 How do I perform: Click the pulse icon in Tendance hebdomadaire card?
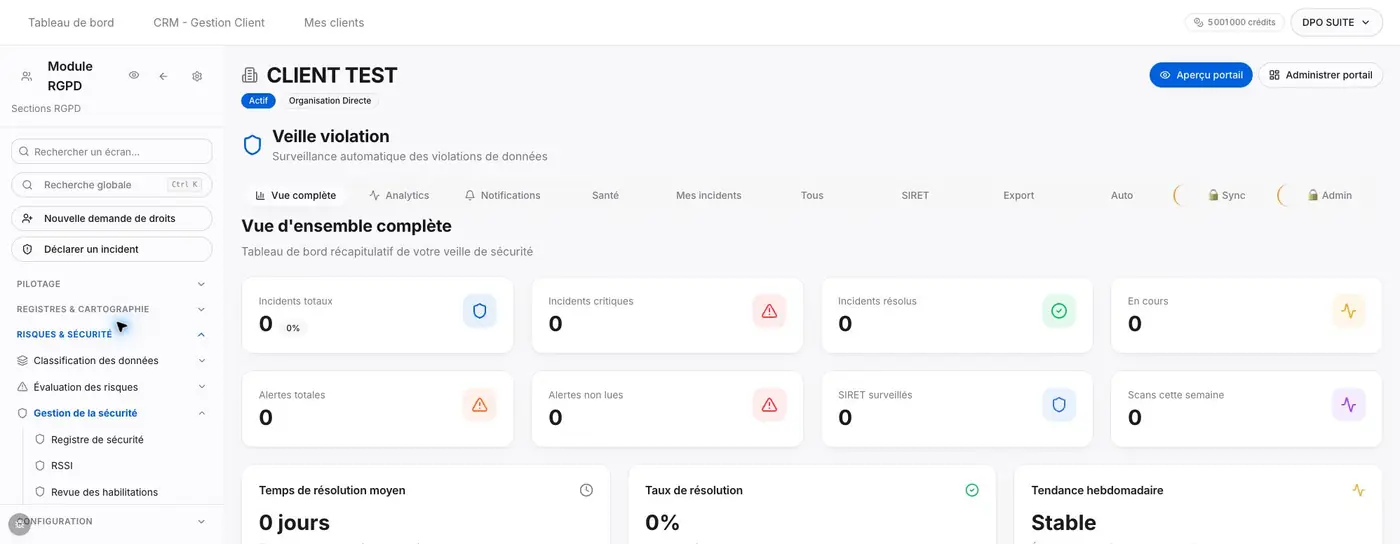(1358, 490)
